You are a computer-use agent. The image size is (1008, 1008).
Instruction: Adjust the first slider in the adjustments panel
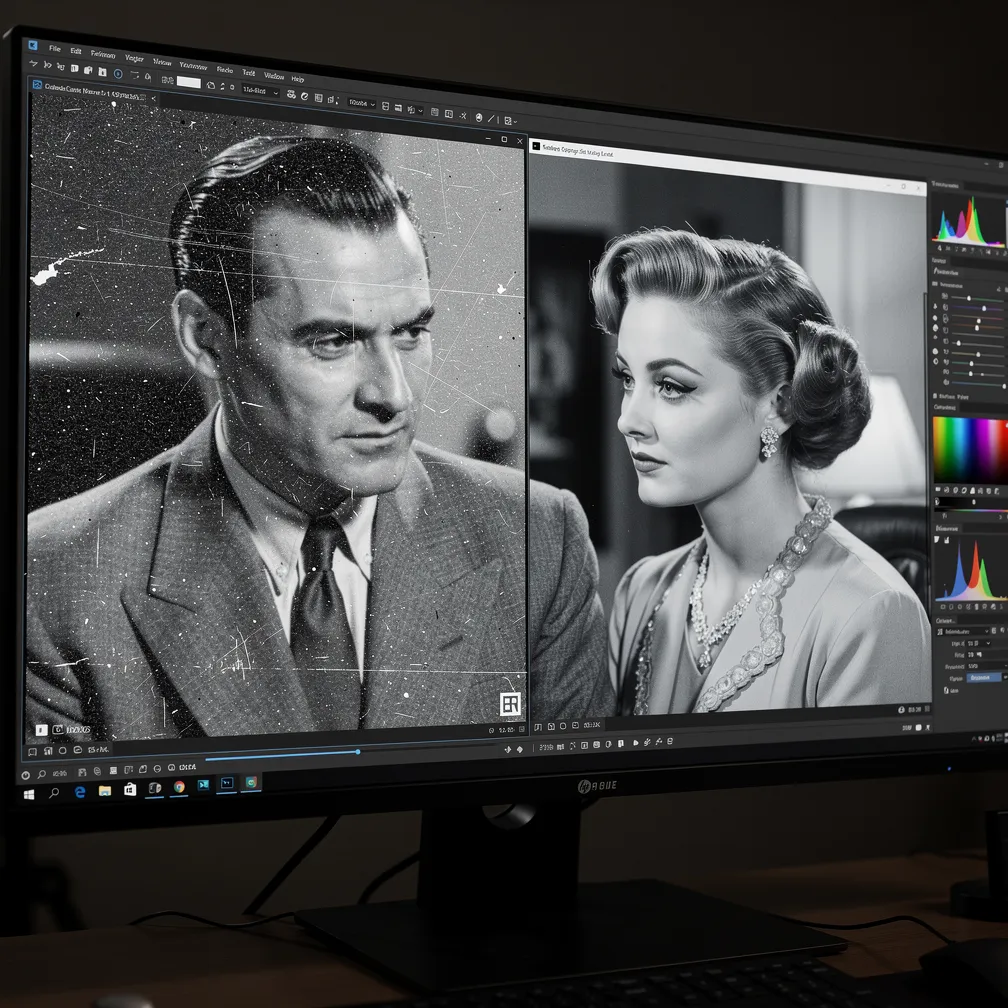[969, 298]
